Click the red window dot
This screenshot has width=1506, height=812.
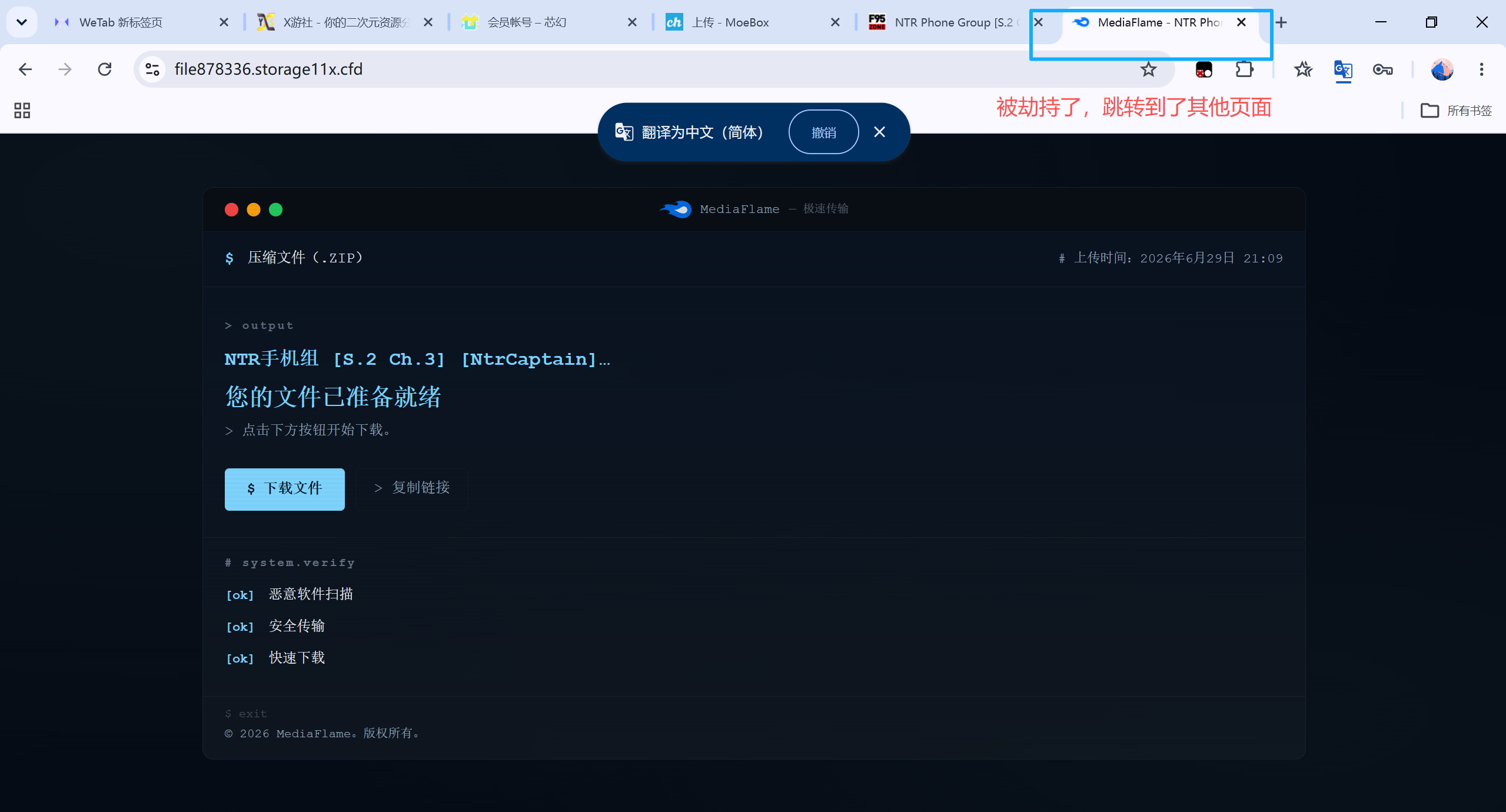point(231,209)
